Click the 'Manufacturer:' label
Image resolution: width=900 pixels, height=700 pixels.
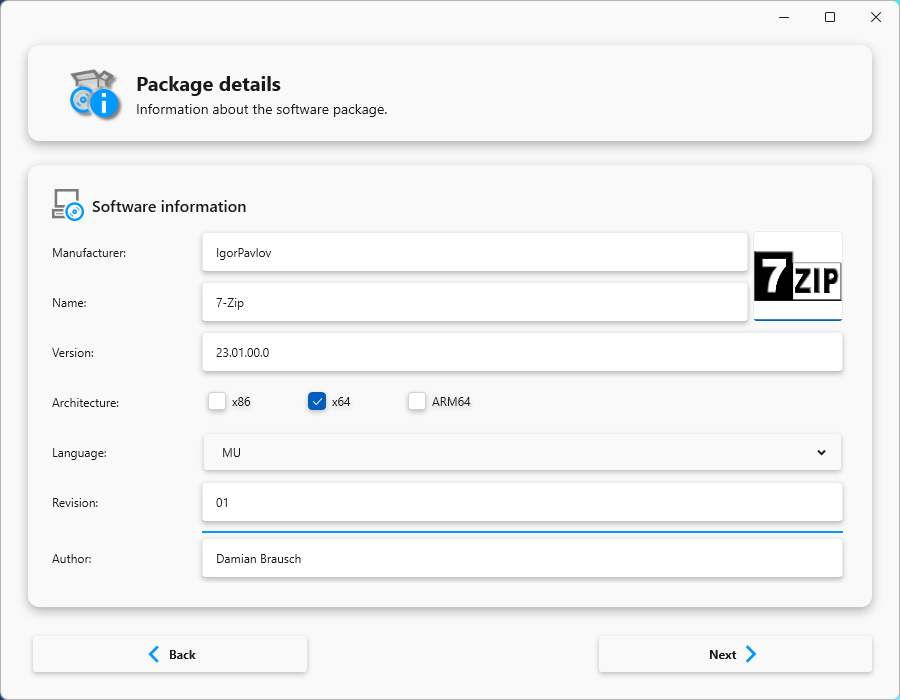click(x=89, y=253)
